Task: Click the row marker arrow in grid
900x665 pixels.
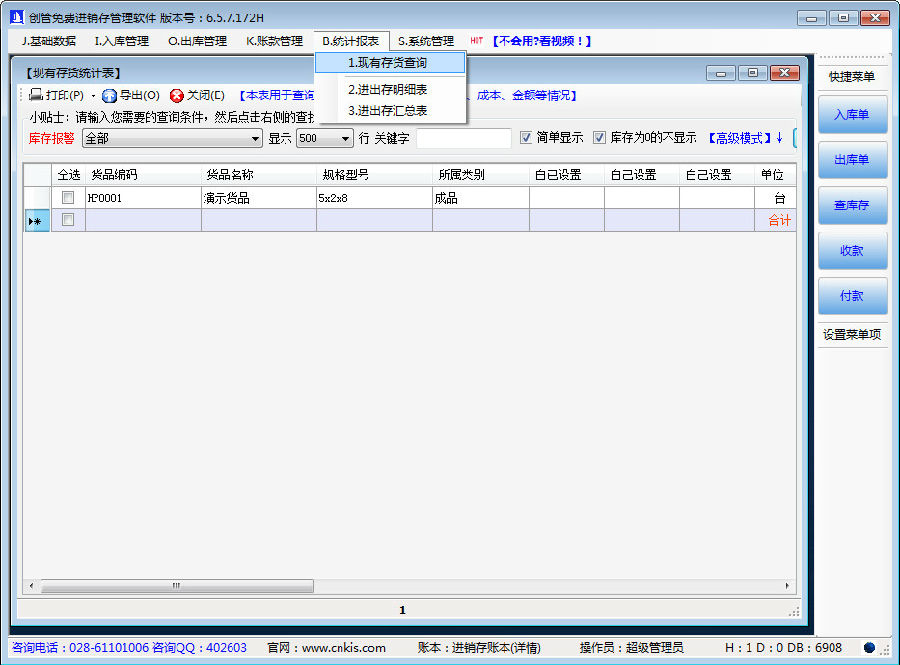Action: (35, 220)
